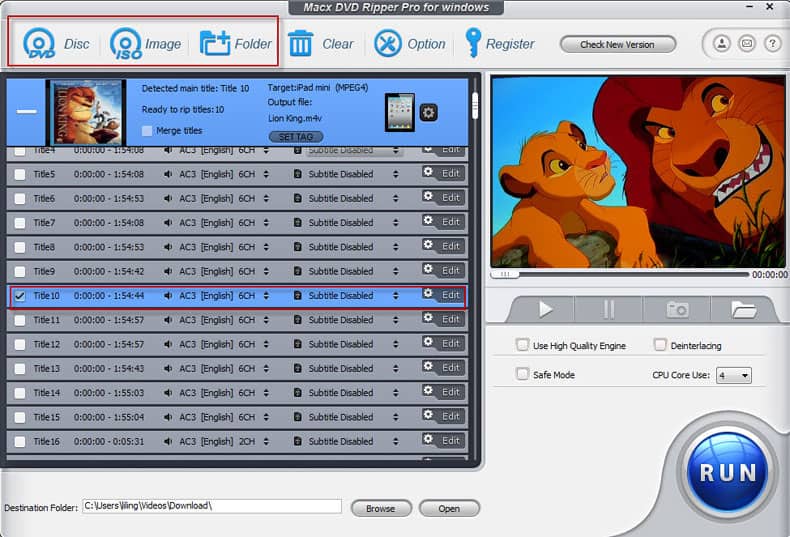Select the Title14 row duration 0:00:00 - 1:55:03
The width and height of the screenshot is (790, 537).
click(109, 393)
